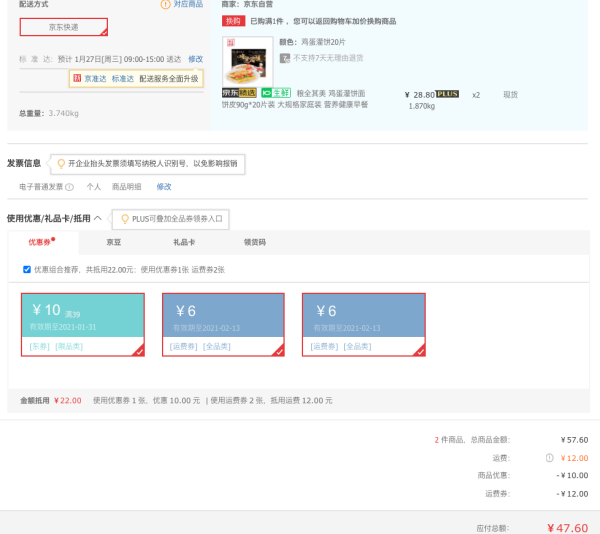The height and width of the screenshot is (534, 600).
Task: Click the 标准达 link in delivery tip
Action: pyautogui.click(x=122, y=79)
